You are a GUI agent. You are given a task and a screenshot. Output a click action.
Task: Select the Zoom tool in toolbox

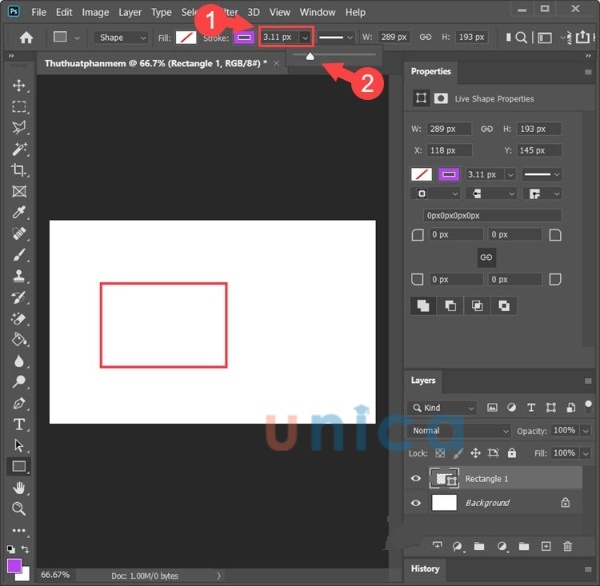tap(18, 508)
